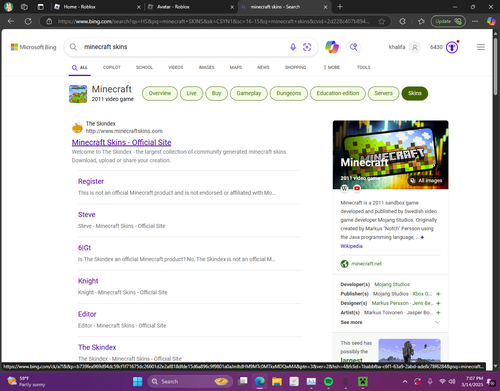Expand Minecraft description with plus
The width and height of the screenshot is (500, 391).
pyautogui.click(x=422, y=237)
